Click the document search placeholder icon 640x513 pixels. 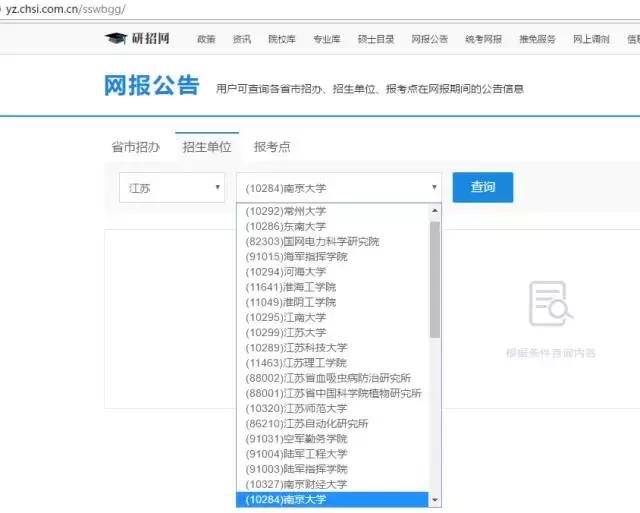[550, 303]
